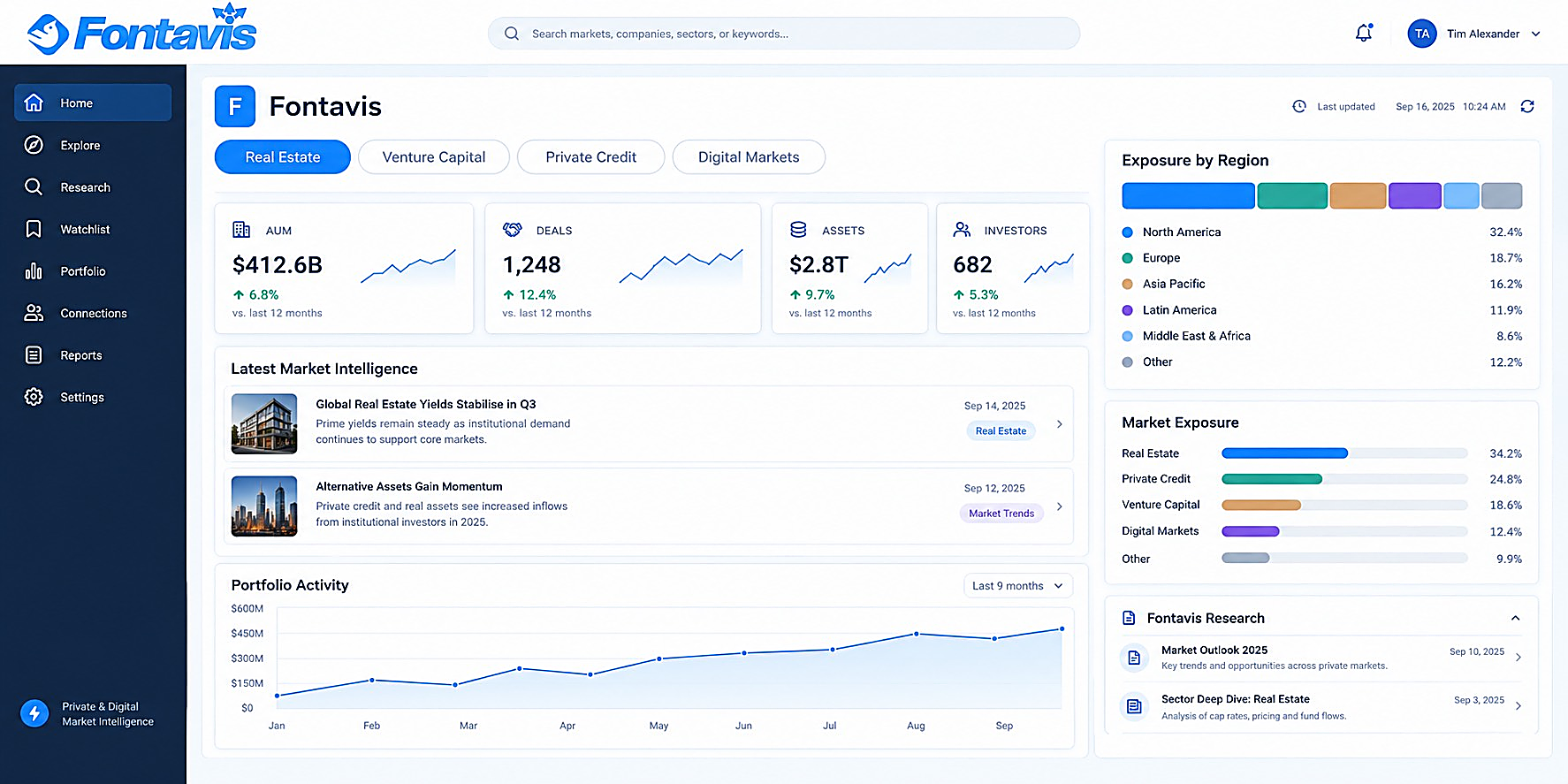The height and width of the screenshot is (784, 1568).
Task: Click the lightning bolt icon at sidebar bottom
Action: (x=34, y=713)
